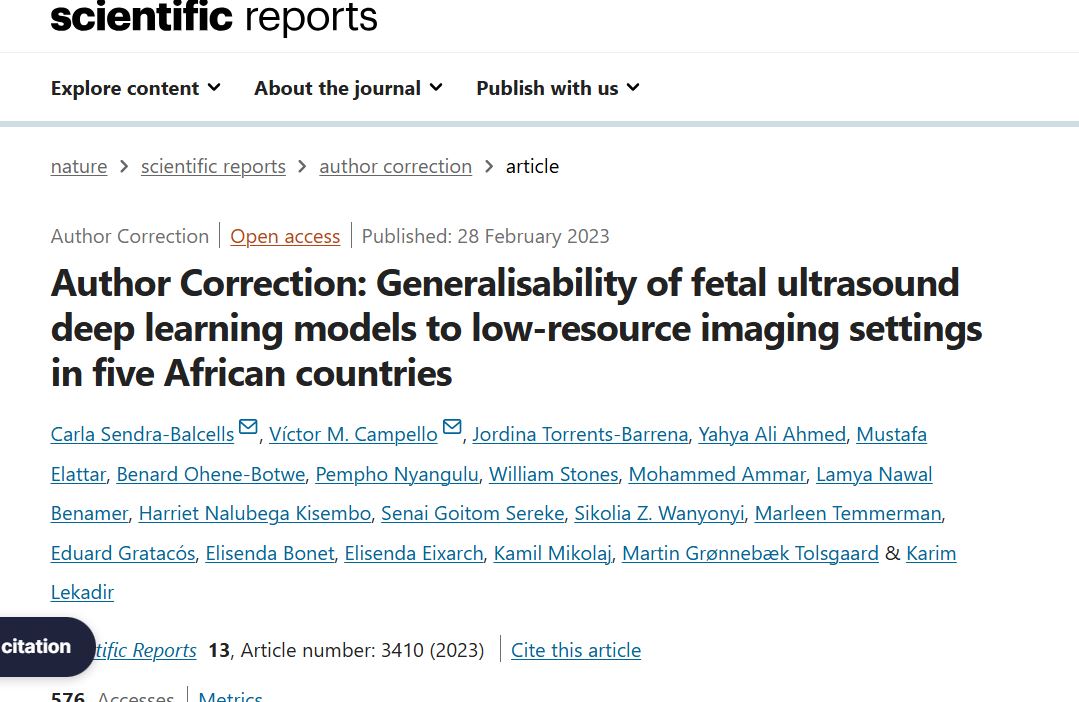Open author Eduard Gratacós link
The image size is (1079, 702).
[123, 553]
